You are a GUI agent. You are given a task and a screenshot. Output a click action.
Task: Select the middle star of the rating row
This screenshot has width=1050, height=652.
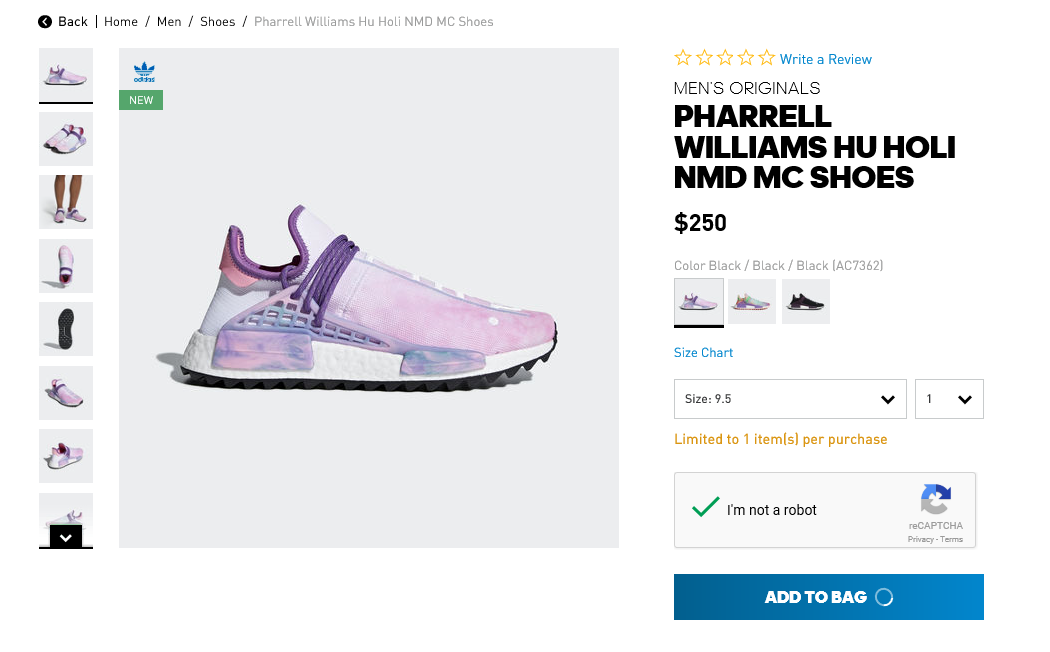pos(724,57)
